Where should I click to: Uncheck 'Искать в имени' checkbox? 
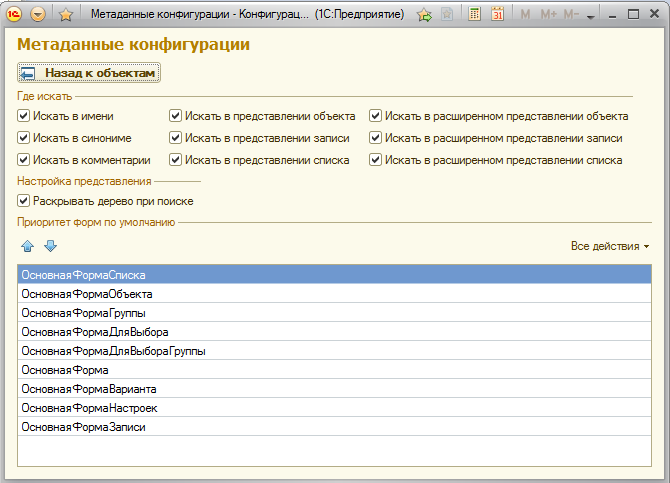point(24,116)
